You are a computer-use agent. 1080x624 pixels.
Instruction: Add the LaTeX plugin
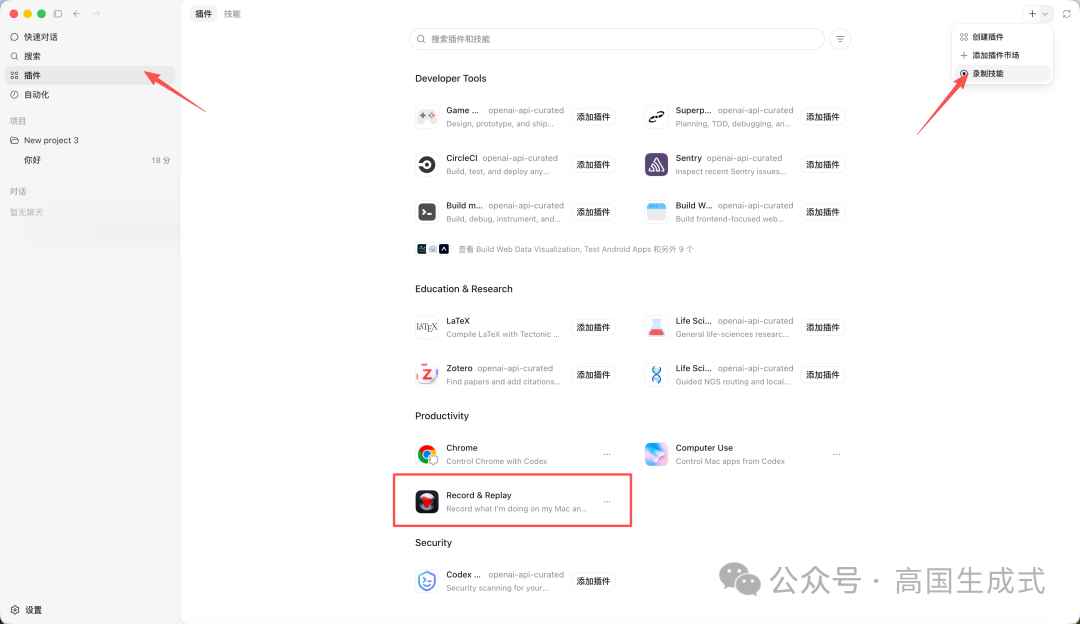pyautogui.click(x=593, y=327)
